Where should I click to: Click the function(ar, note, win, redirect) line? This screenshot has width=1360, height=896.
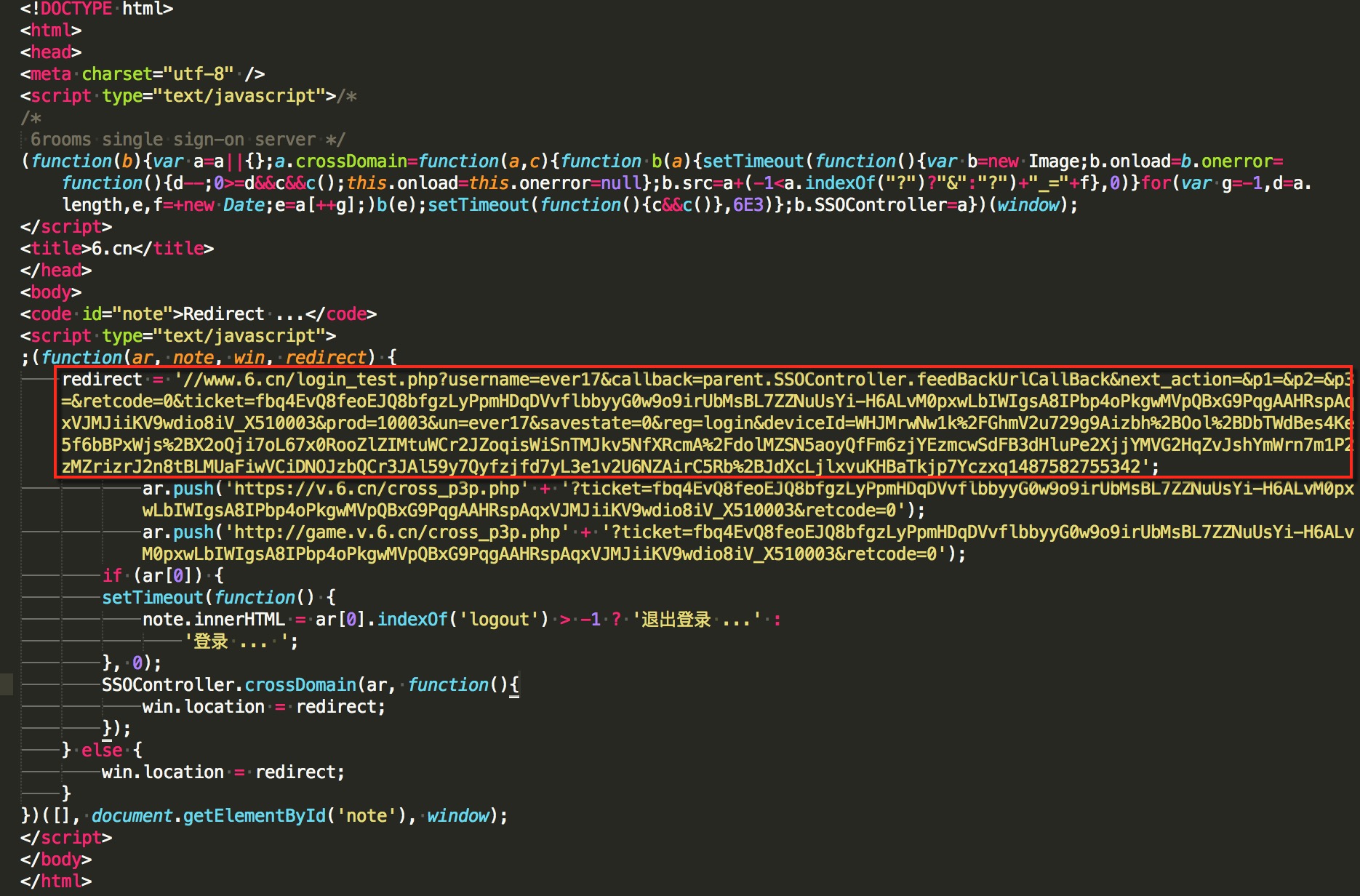point(209,358)
